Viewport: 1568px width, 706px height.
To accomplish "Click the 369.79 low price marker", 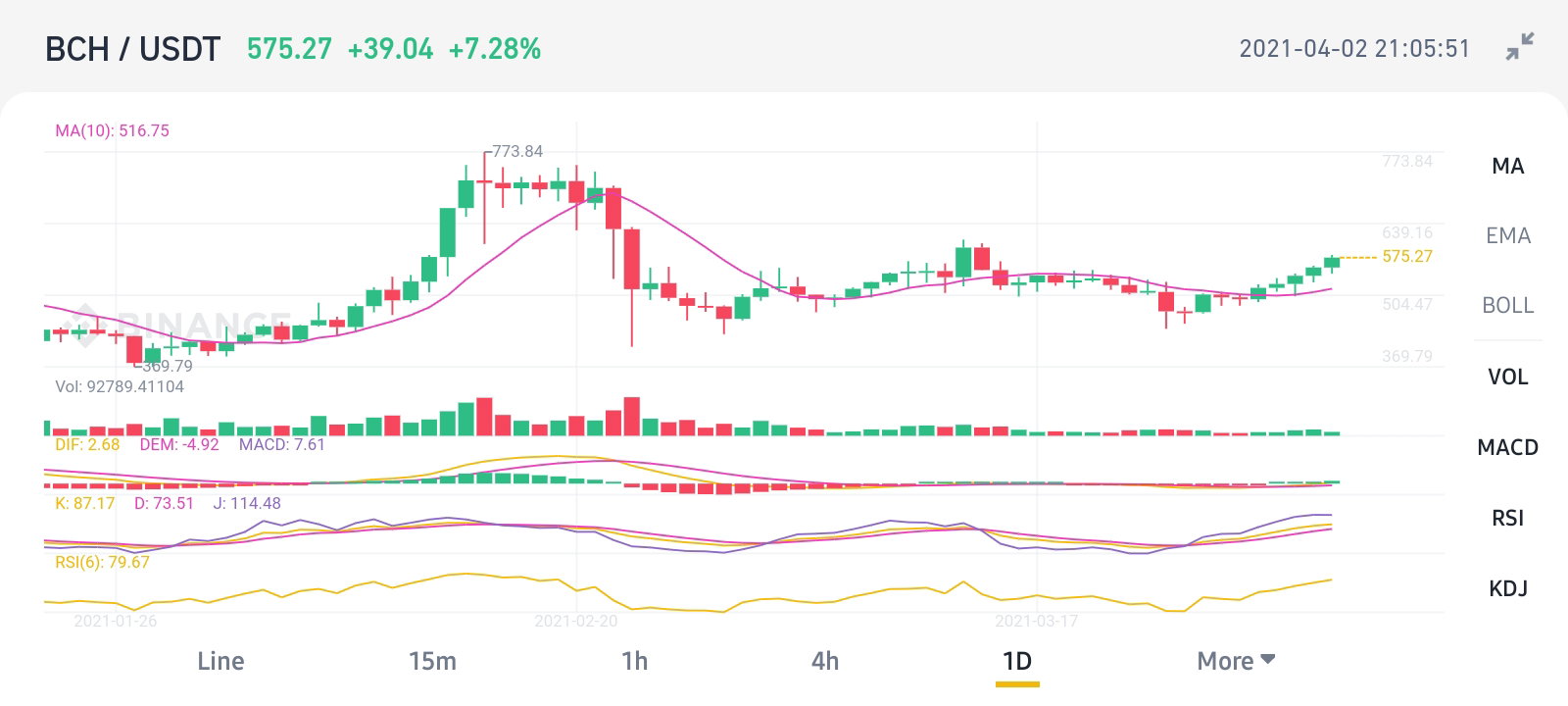I will point(168,366).
